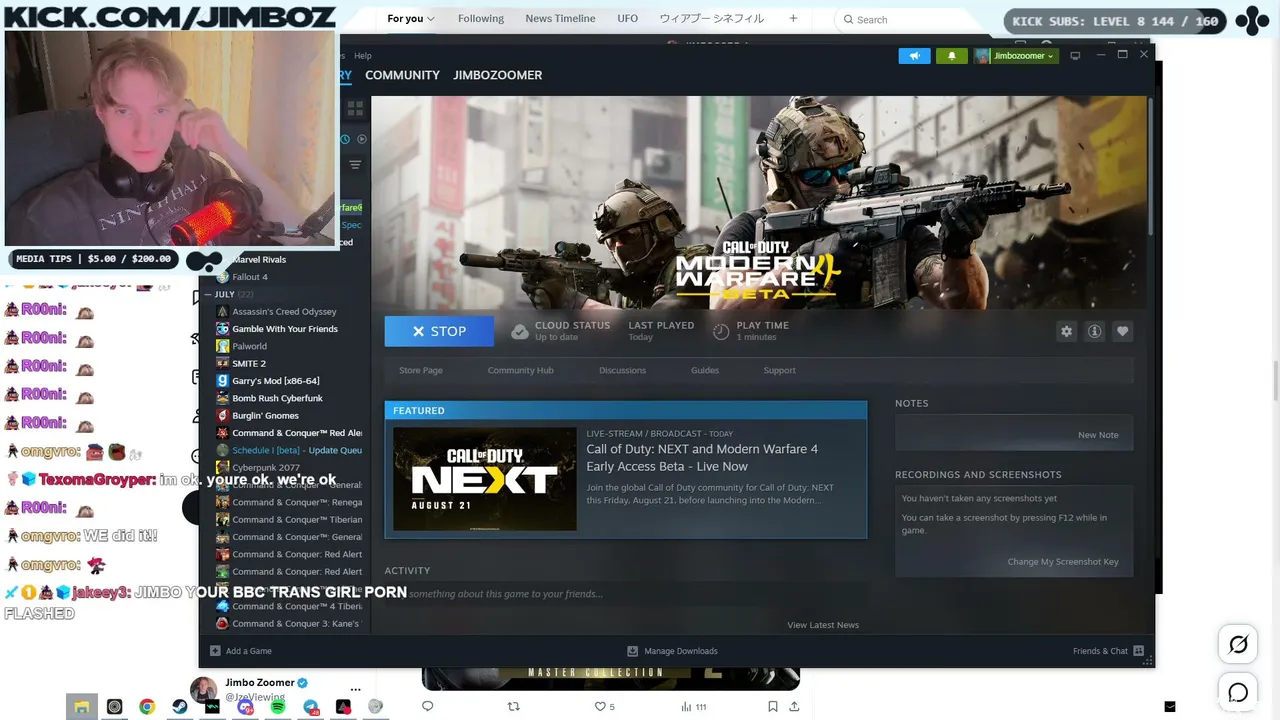Switch to News Timeline tab on X
The height and width of the screenshot is (720, 1280).
560,19
